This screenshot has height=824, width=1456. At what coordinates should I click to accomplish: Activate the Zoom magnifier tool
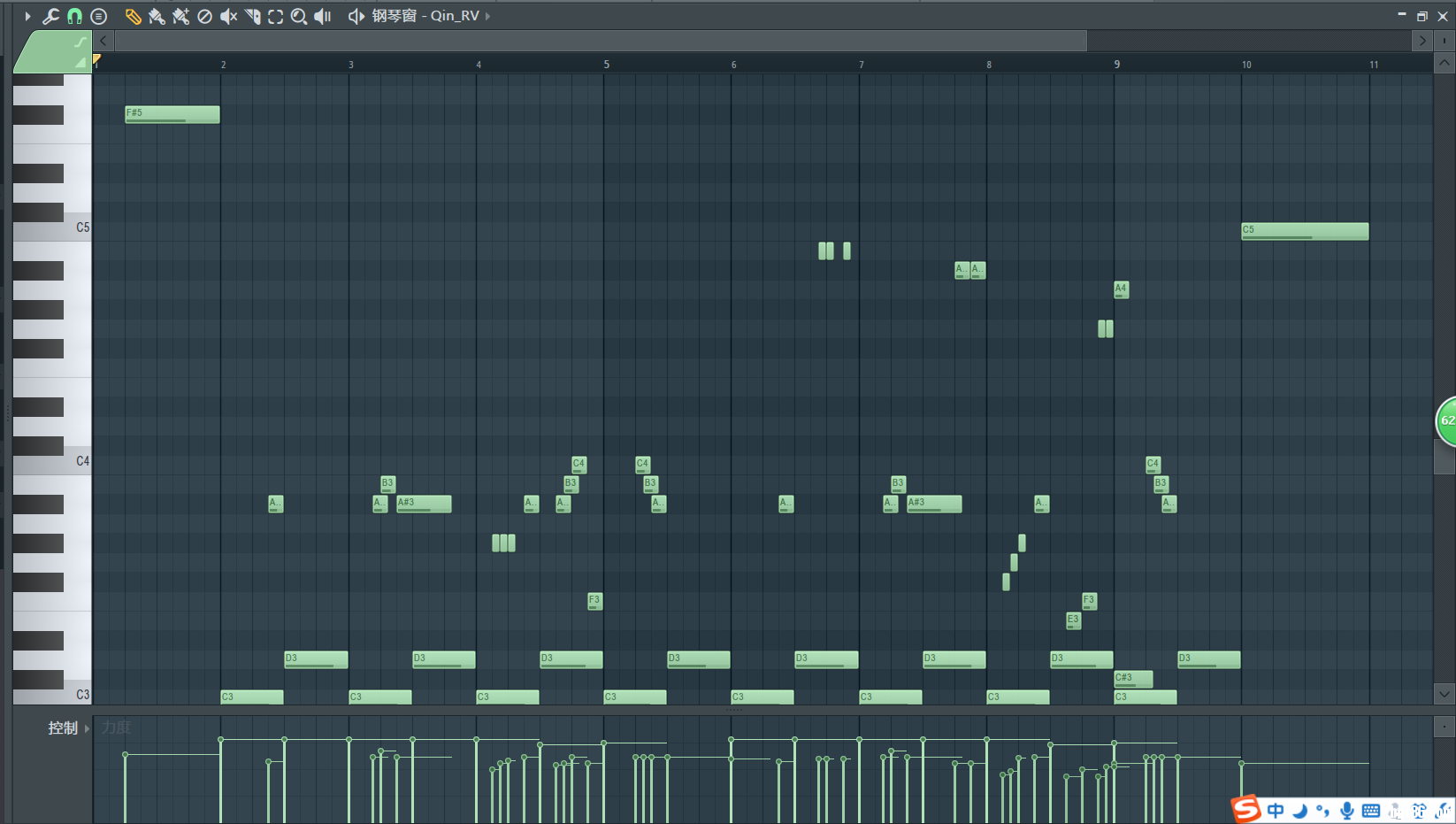point(299,16)
